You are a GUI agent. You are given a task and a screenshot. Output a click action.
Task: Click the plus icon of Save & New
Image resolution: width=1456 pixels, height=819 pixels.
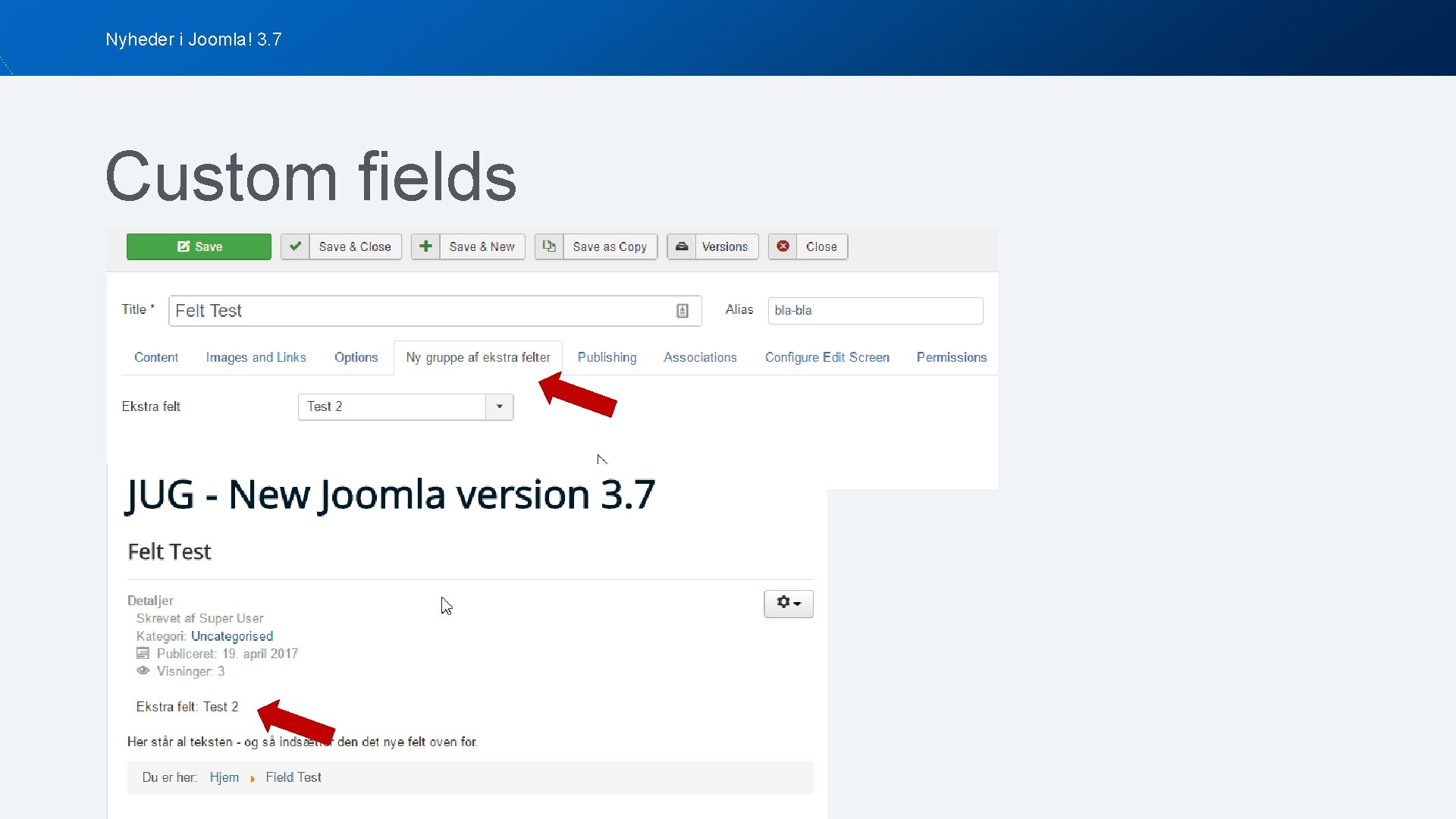tap(425, 246)
